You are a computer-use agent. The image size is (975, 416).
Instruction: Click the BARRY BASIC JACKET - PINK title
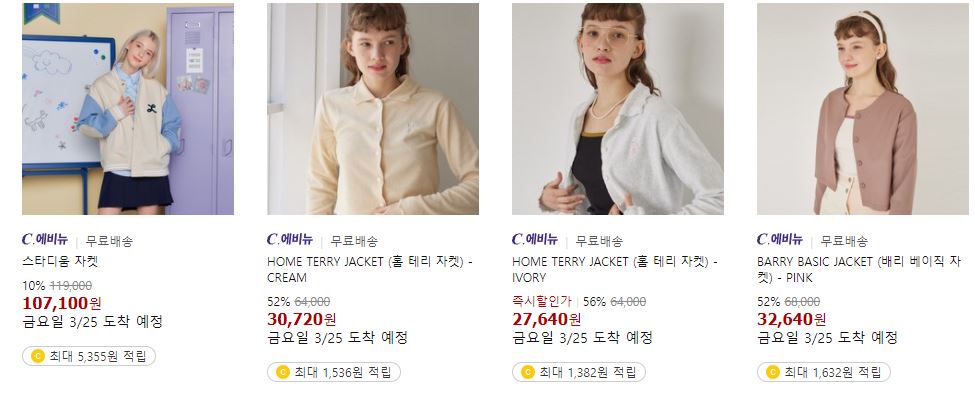[x=859, y=269]
